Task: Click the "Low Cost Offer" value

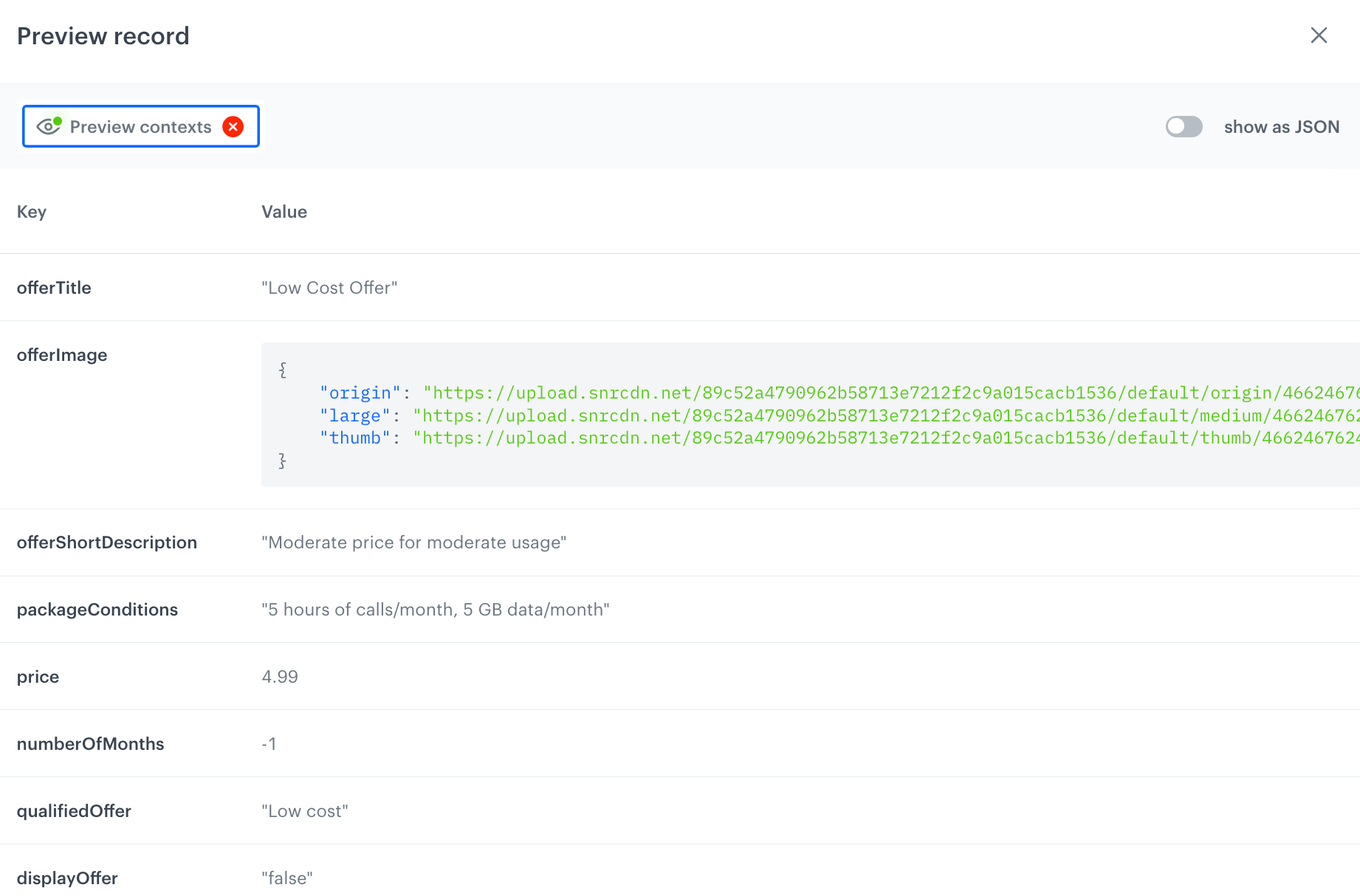Action: pyautogui.click(x=329, y=288)
